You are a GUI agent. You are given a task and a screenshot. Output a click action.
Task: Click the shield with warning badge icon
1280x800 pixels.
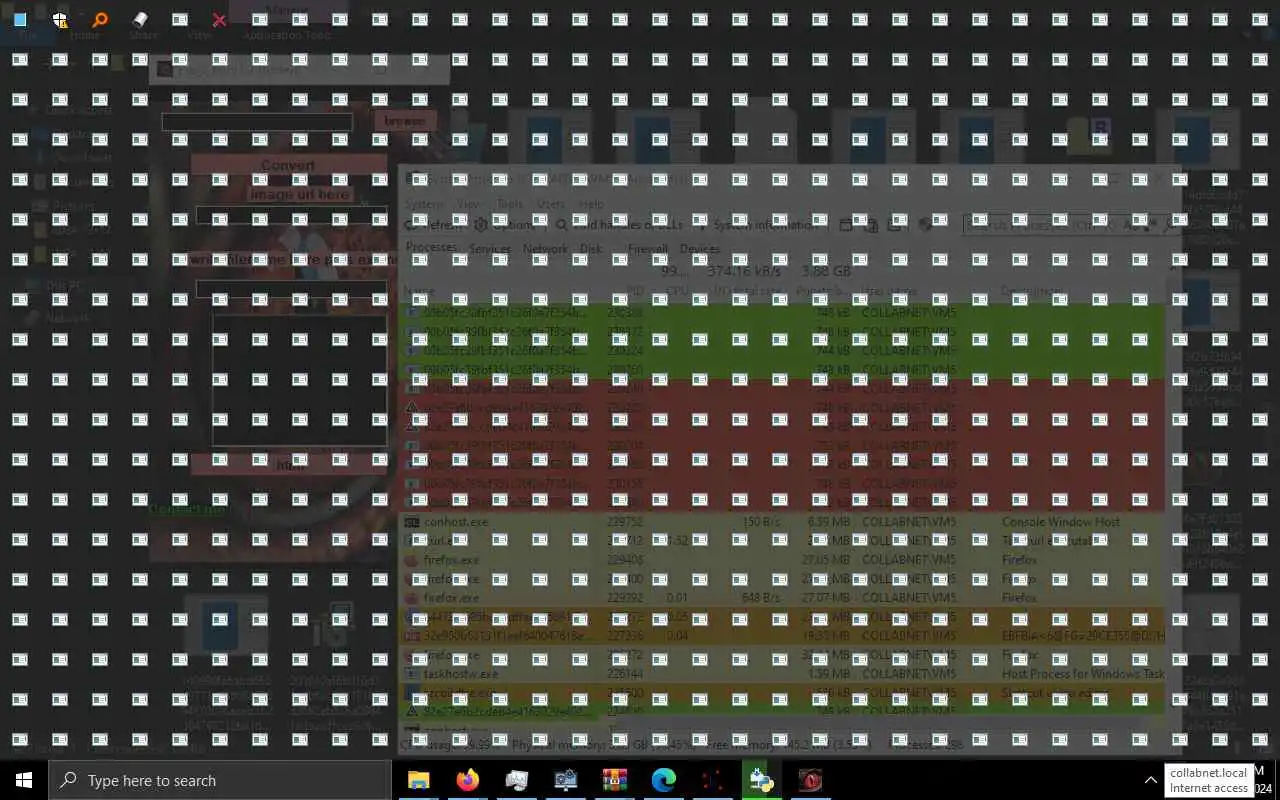pos(60,20)
